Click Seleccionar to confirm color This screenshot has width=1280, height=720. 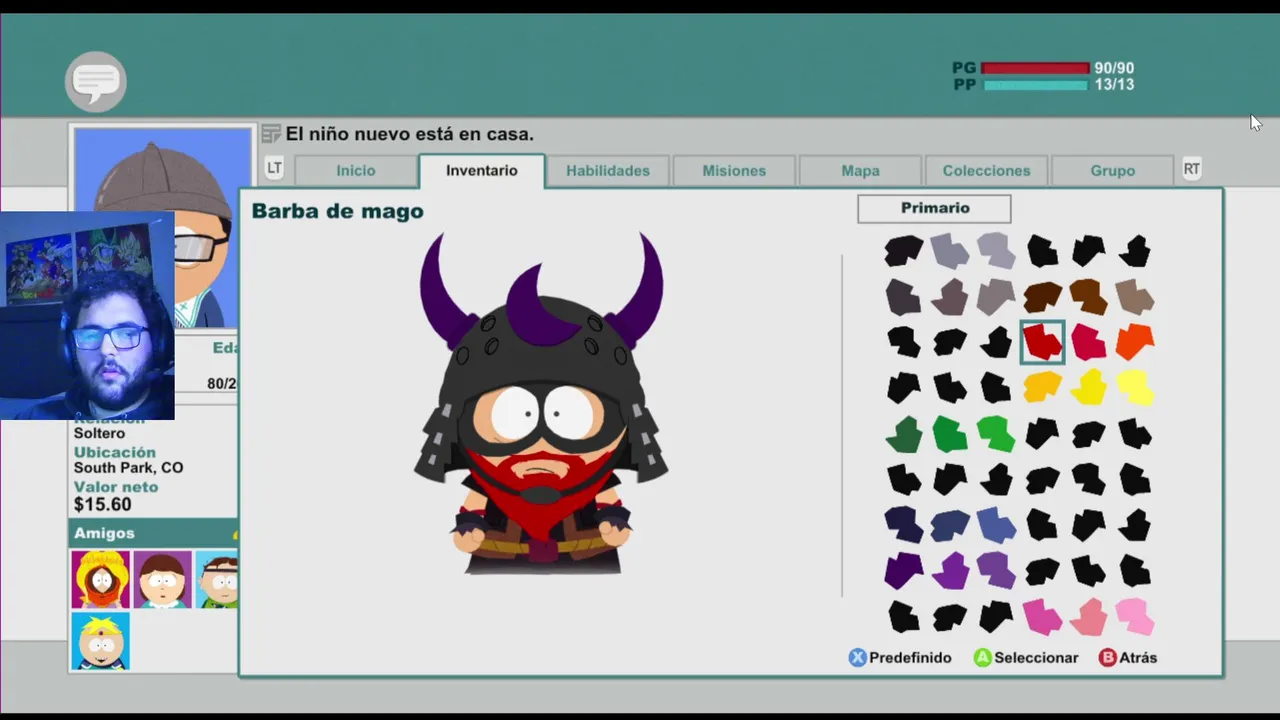(1036, 658)
